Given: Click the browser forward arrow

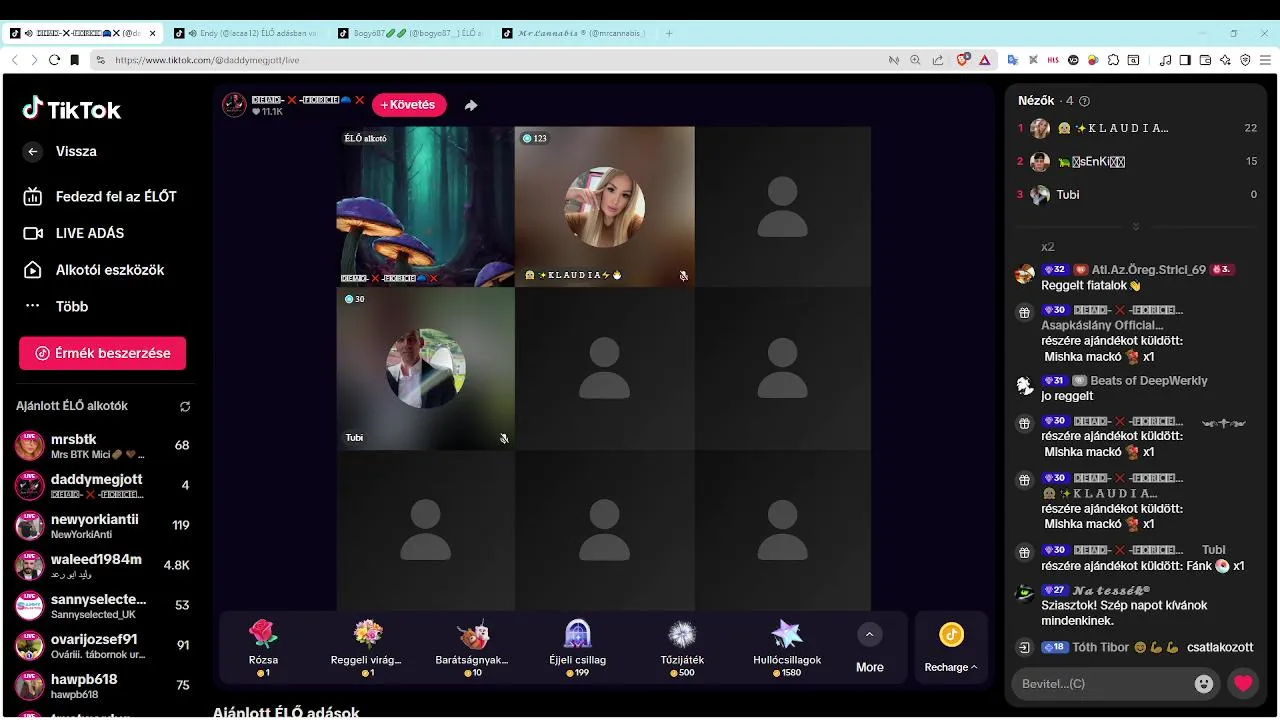Looking at the screenshot, I should click(34, 60).
